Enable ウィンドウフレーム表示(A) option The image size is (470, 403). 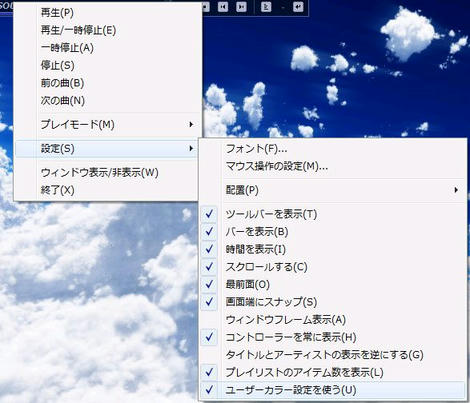click(x=333, y=320)
